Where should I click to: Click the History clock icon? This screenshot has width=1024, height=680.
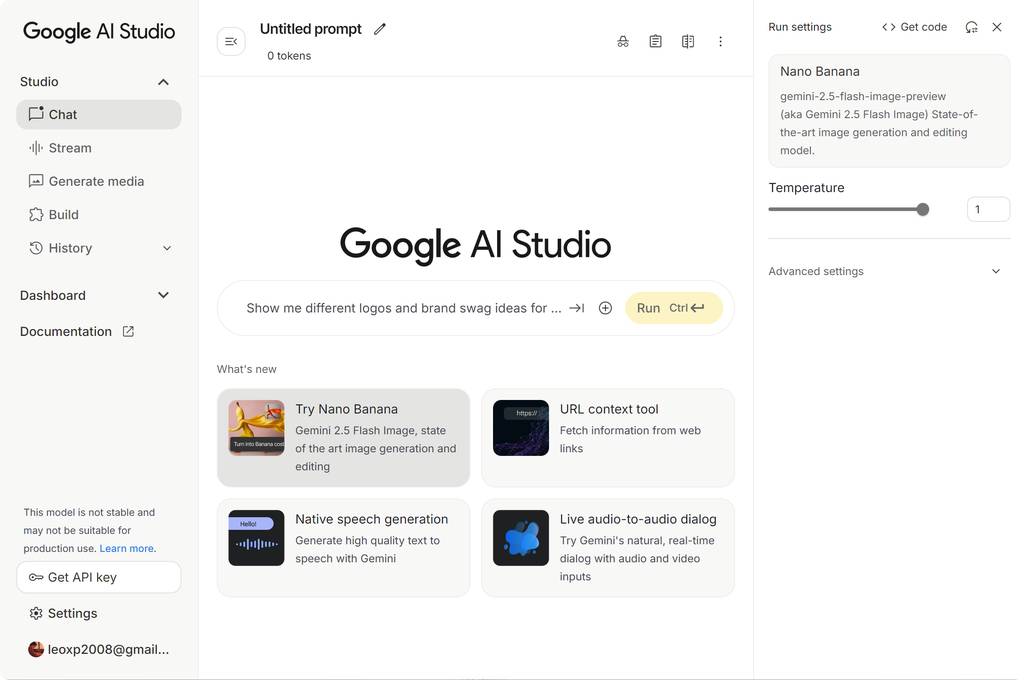pyautogui.click(x=36, y=248)
